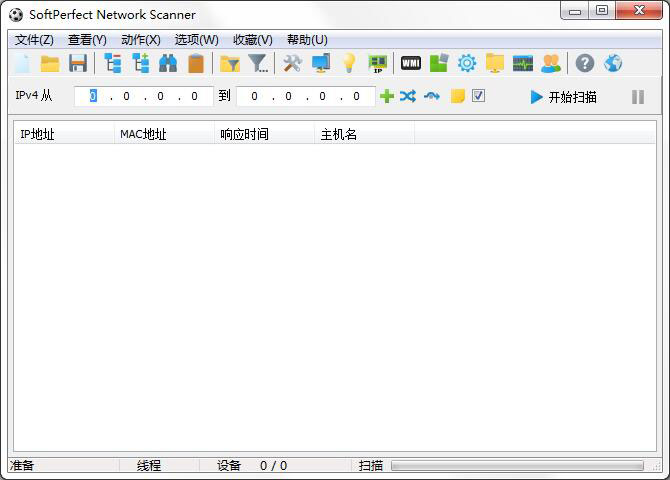Click the WMI toolbar icon
The width and height of the screenshot is (670, 480).
[410, 64]
